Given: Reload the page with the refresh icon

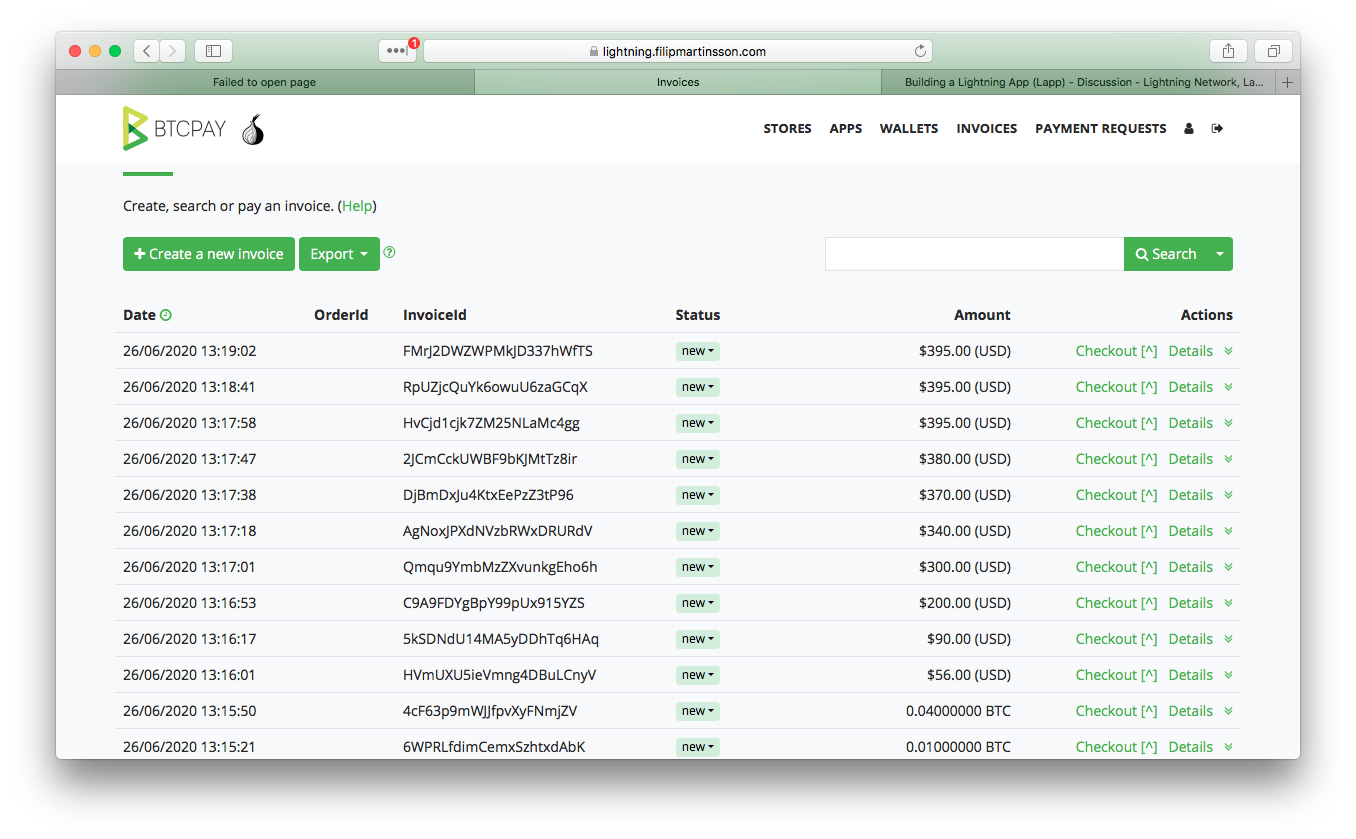Looking at the screenshot, I should point(920,51).
